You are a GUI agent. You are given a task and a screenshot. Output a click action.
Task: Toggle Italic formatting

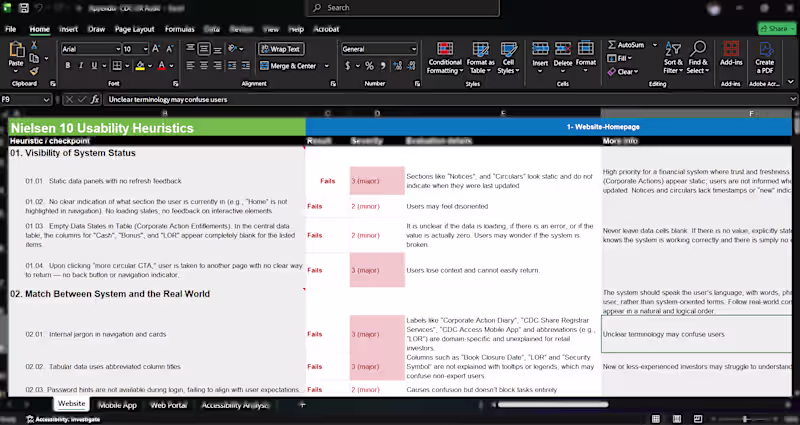(x=81, y=66)
